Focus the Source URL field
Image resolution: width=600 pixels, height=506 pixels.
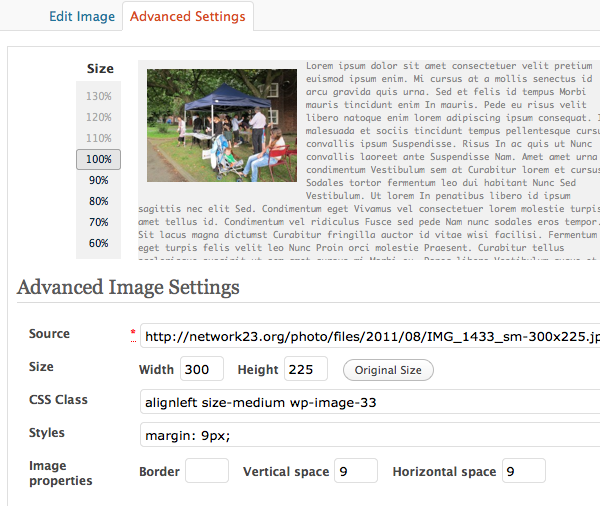(370, 337)
